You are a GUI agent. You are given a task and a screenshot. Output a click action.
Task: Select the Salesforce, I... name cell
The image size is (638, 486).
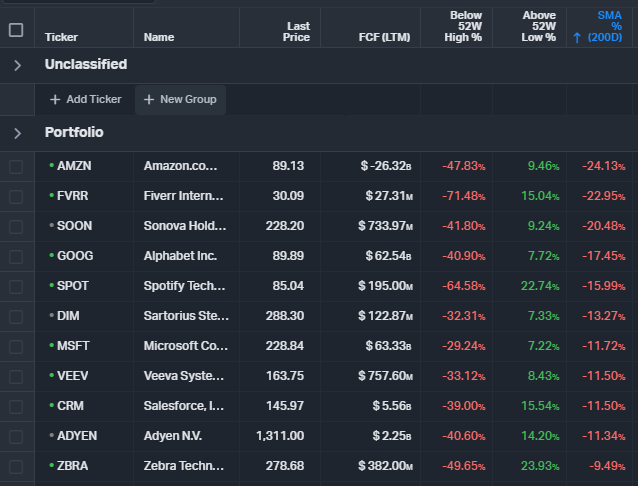[184, 406]
